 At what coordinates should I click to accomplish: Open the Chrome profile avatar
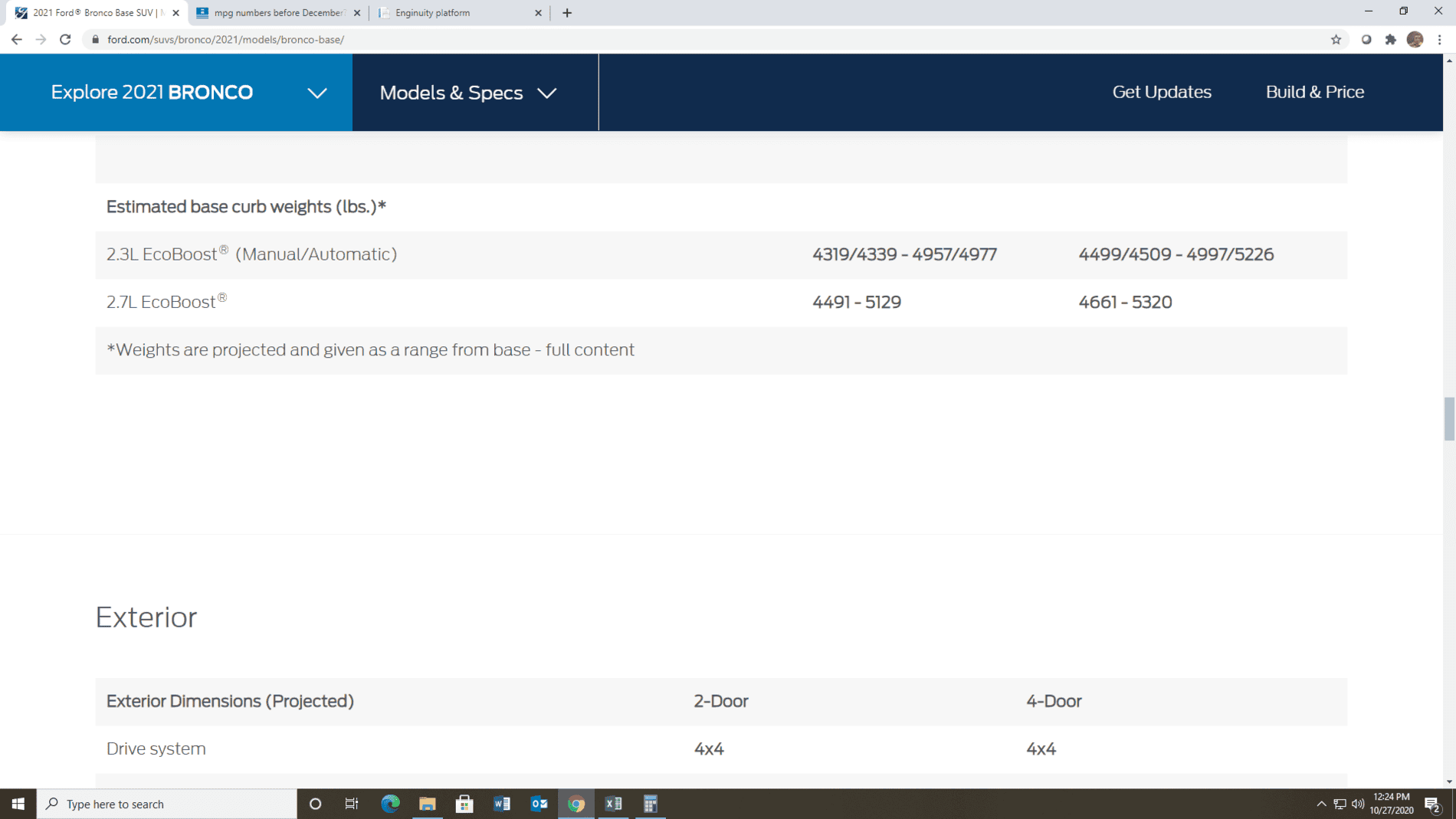[1415, 39]
